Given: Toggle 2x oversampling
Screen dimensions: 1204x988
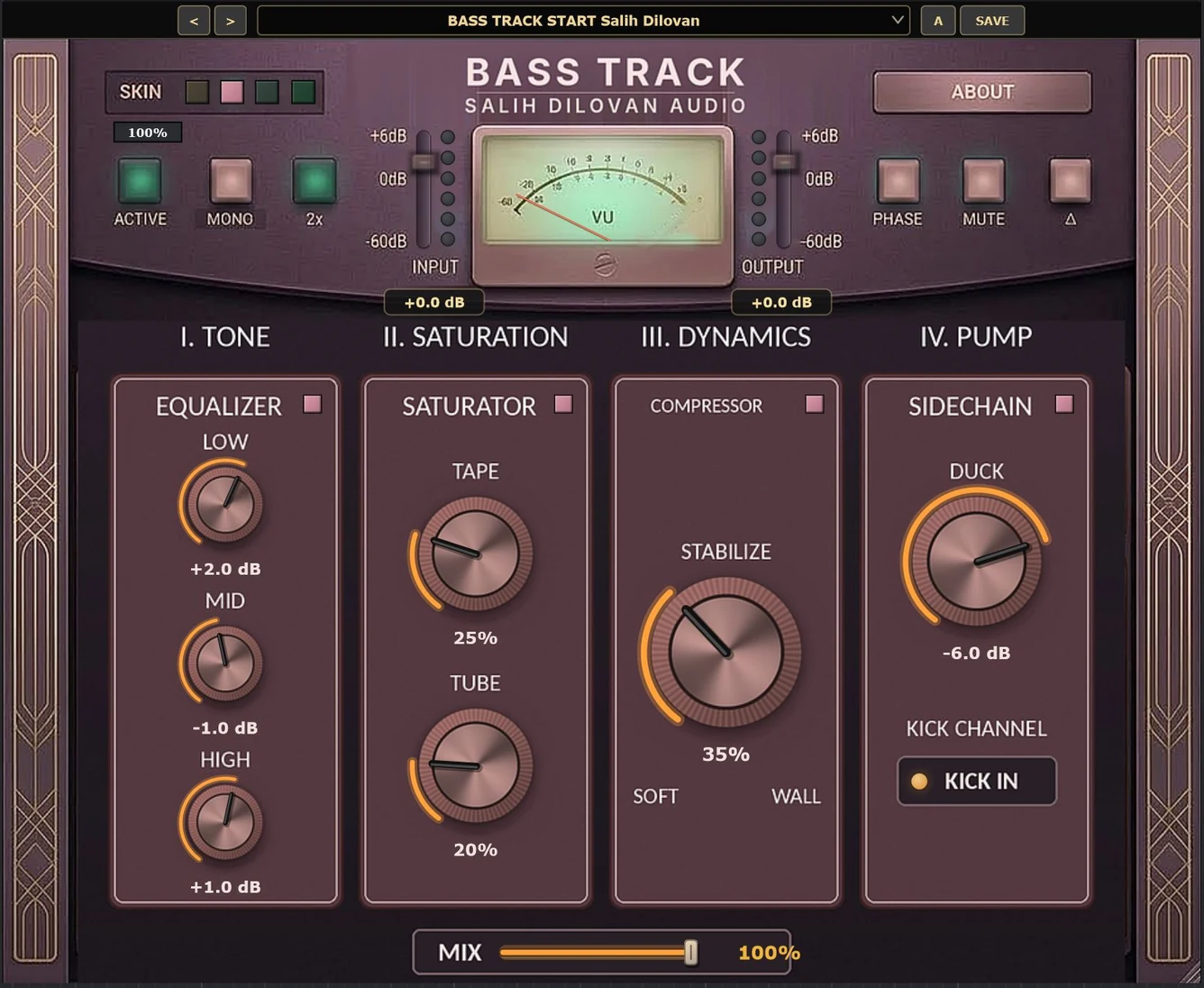Looking at the screenshot, I should point(315,180).
